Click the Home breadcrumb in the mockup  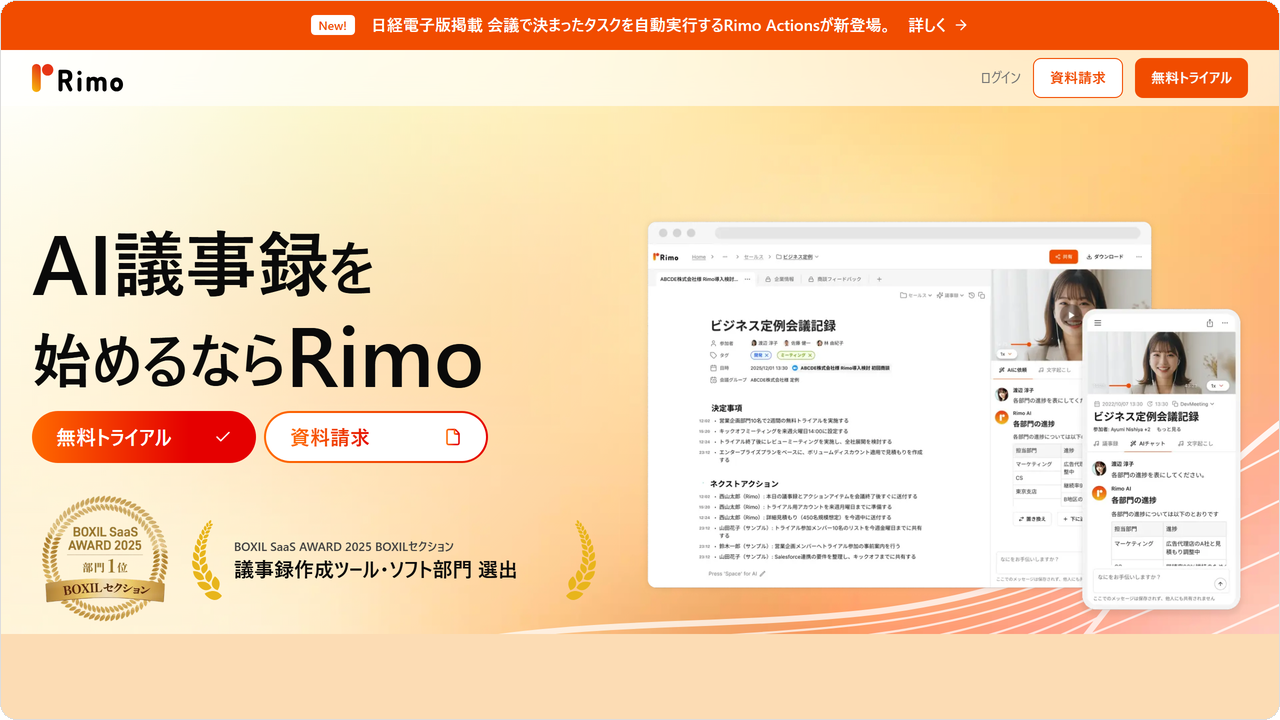click(x=699, y=257)
